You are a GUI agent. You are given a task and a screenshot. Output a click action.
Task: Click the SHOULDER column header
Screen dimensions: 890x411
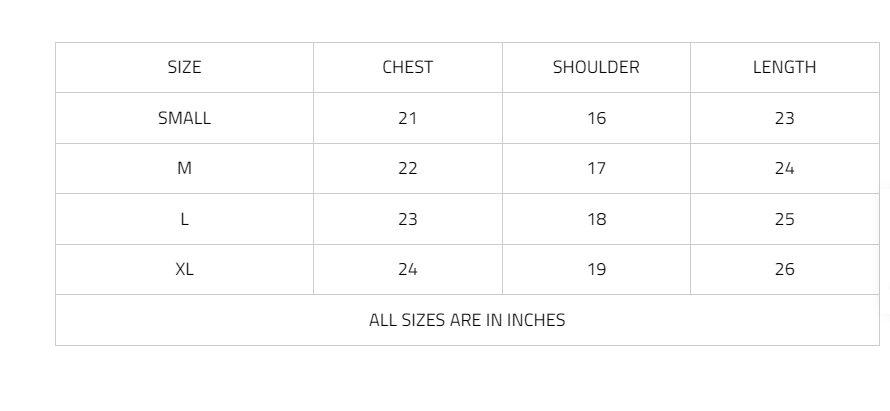coord(596,67)
